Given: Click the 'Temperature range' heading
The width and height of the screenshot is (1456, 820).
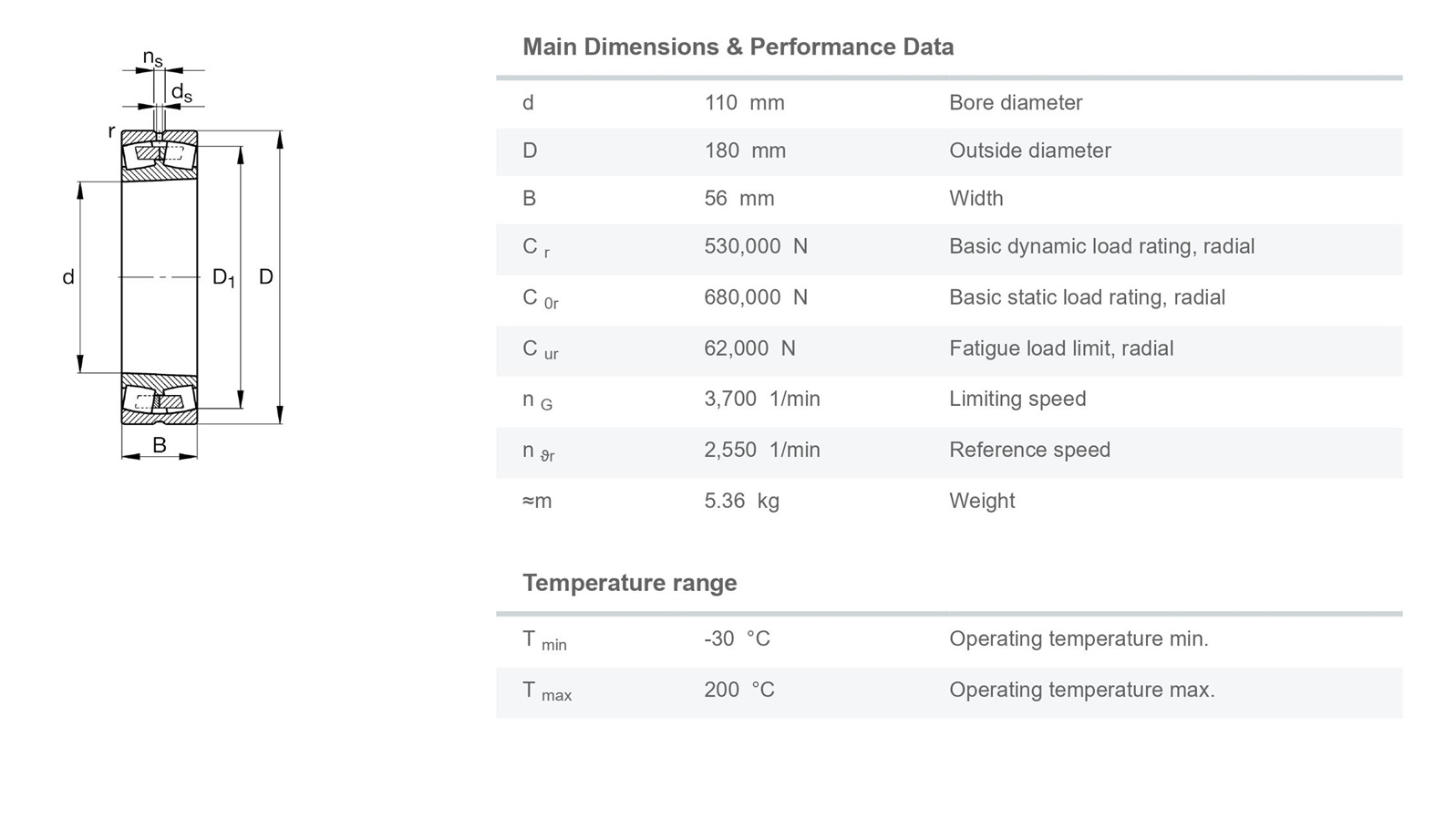Looking at the screenshot, I should [629, 583].
